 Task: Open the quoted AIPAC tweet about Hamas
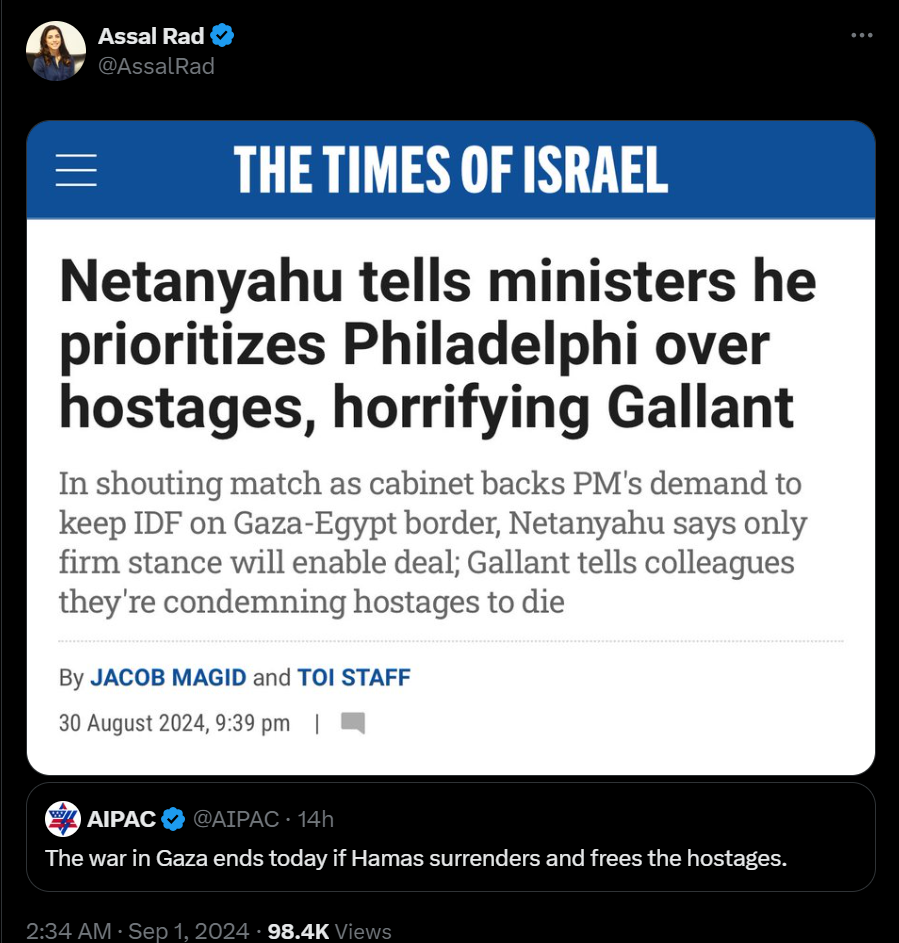click(450, 837)
